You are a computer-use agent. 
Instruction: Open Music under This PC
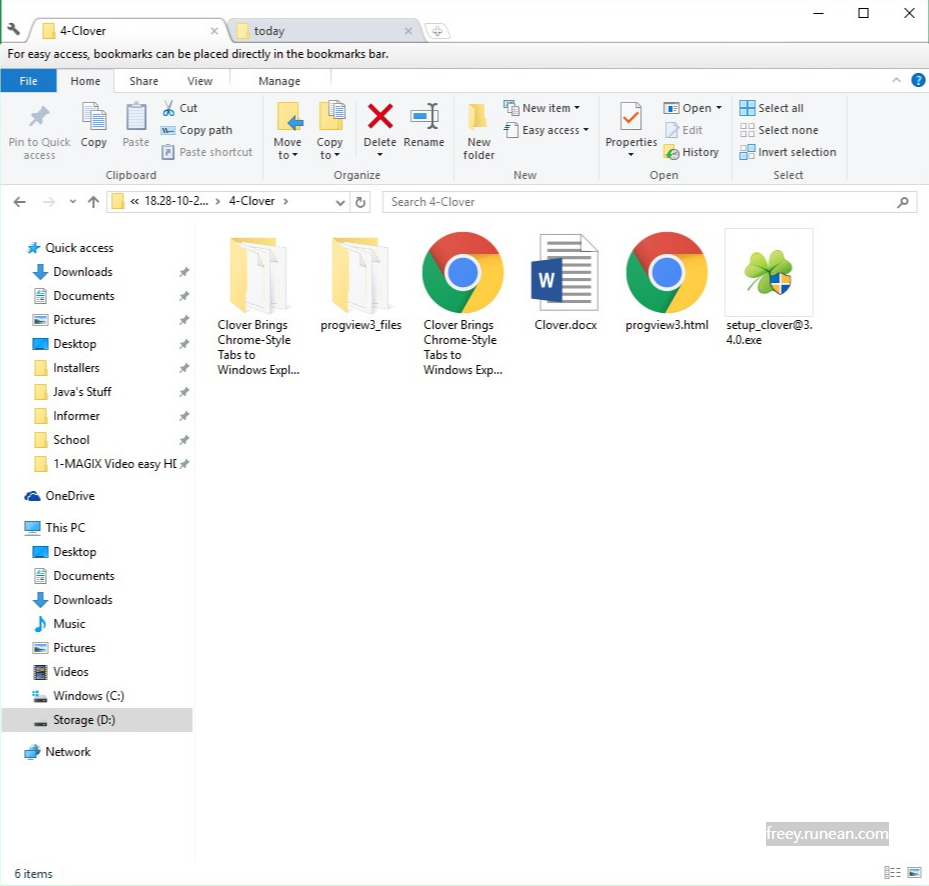click(69, 623)
